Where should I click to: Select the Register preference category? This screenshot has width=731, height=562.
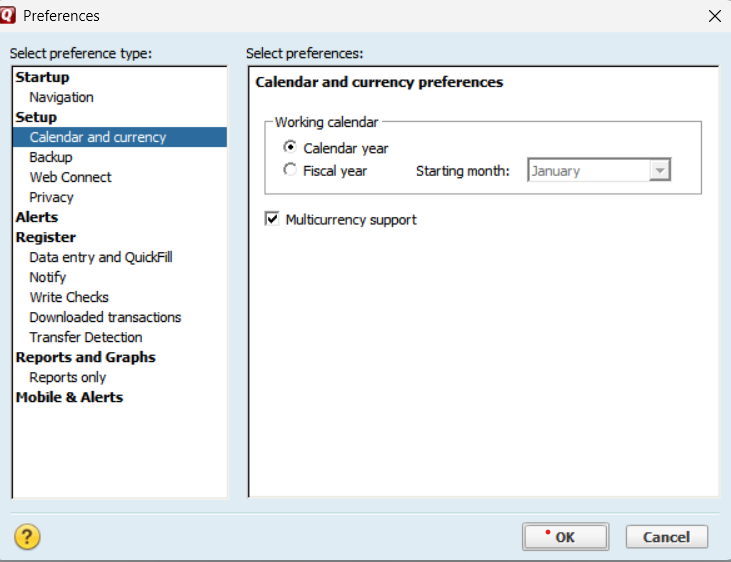coord(45,237)
